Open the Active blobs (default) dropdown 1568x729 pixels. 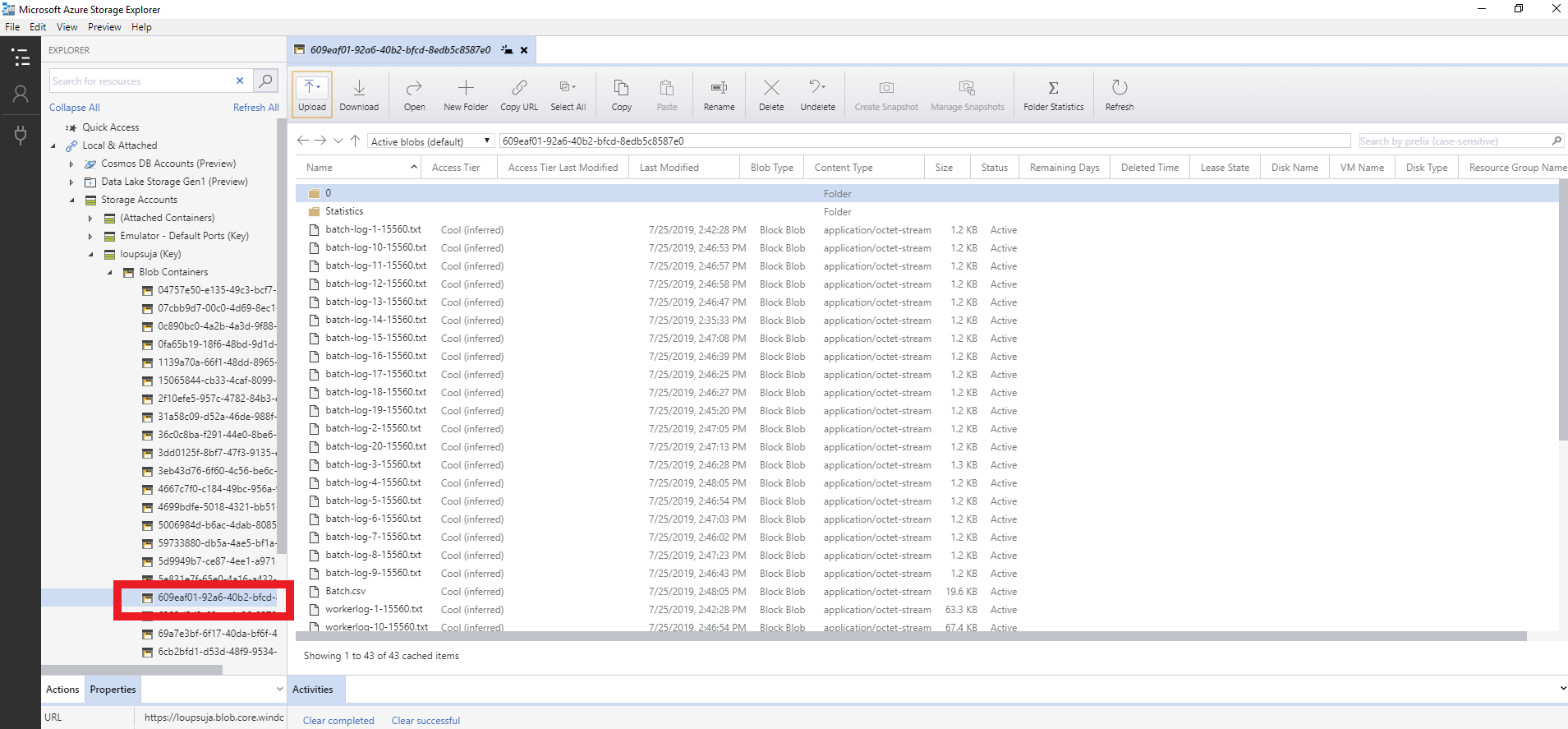coord(431,141)
